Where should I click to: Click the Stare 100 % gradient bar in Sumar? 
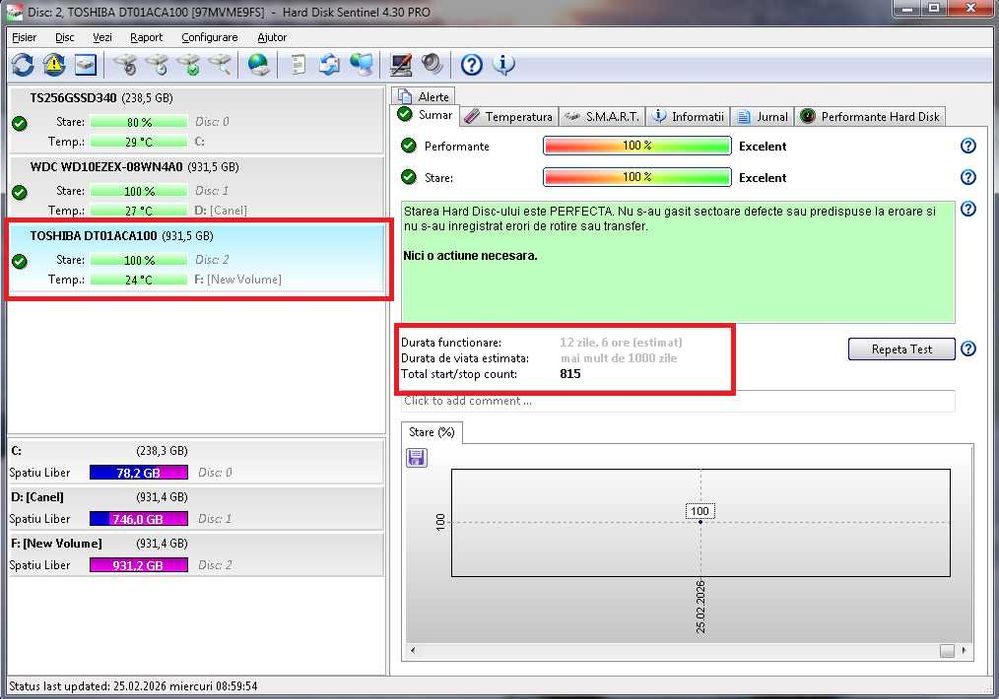pos(637,177)
